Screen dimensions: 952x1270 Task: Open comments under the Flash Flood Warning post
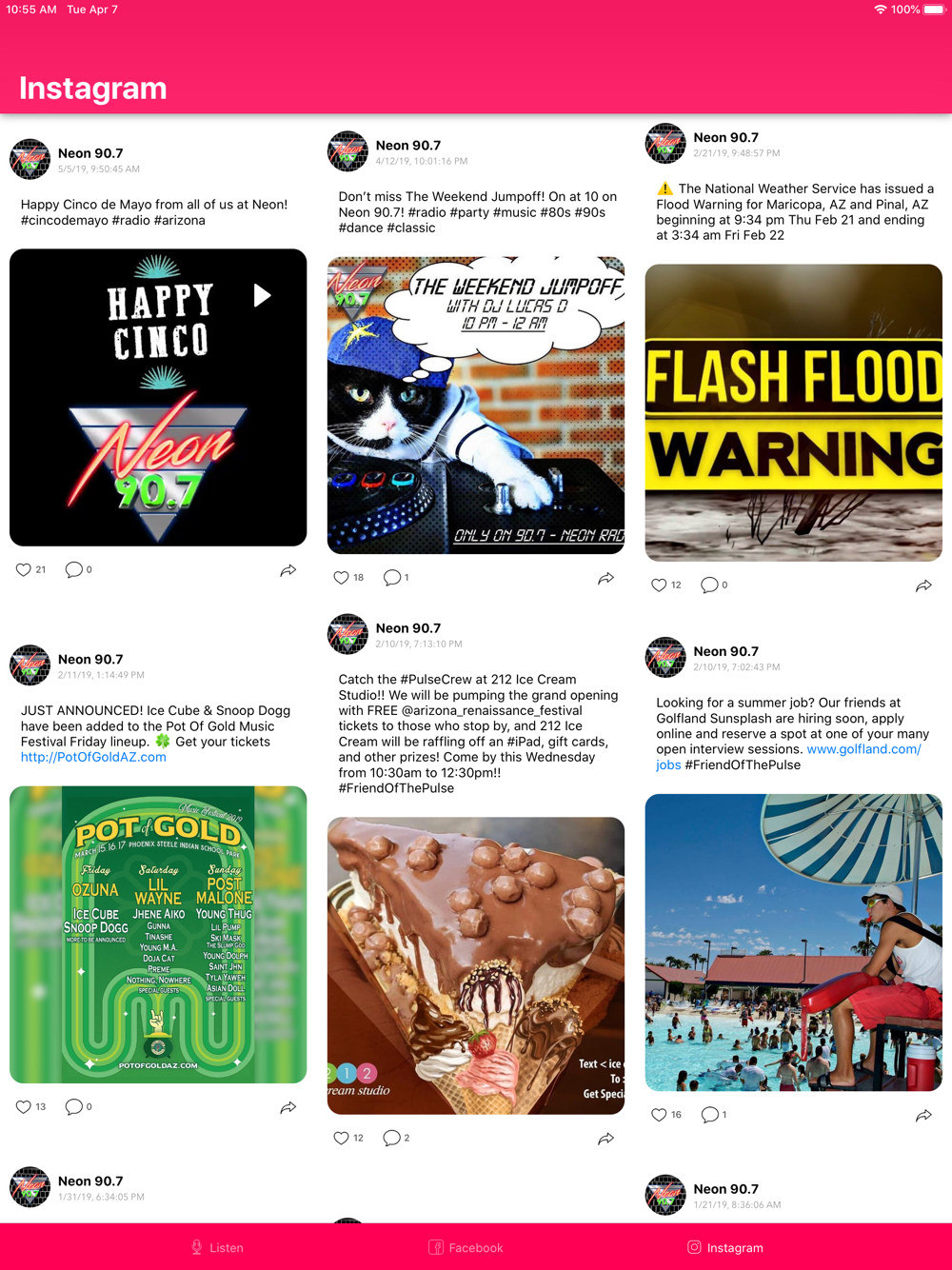[x=709, y=585]
